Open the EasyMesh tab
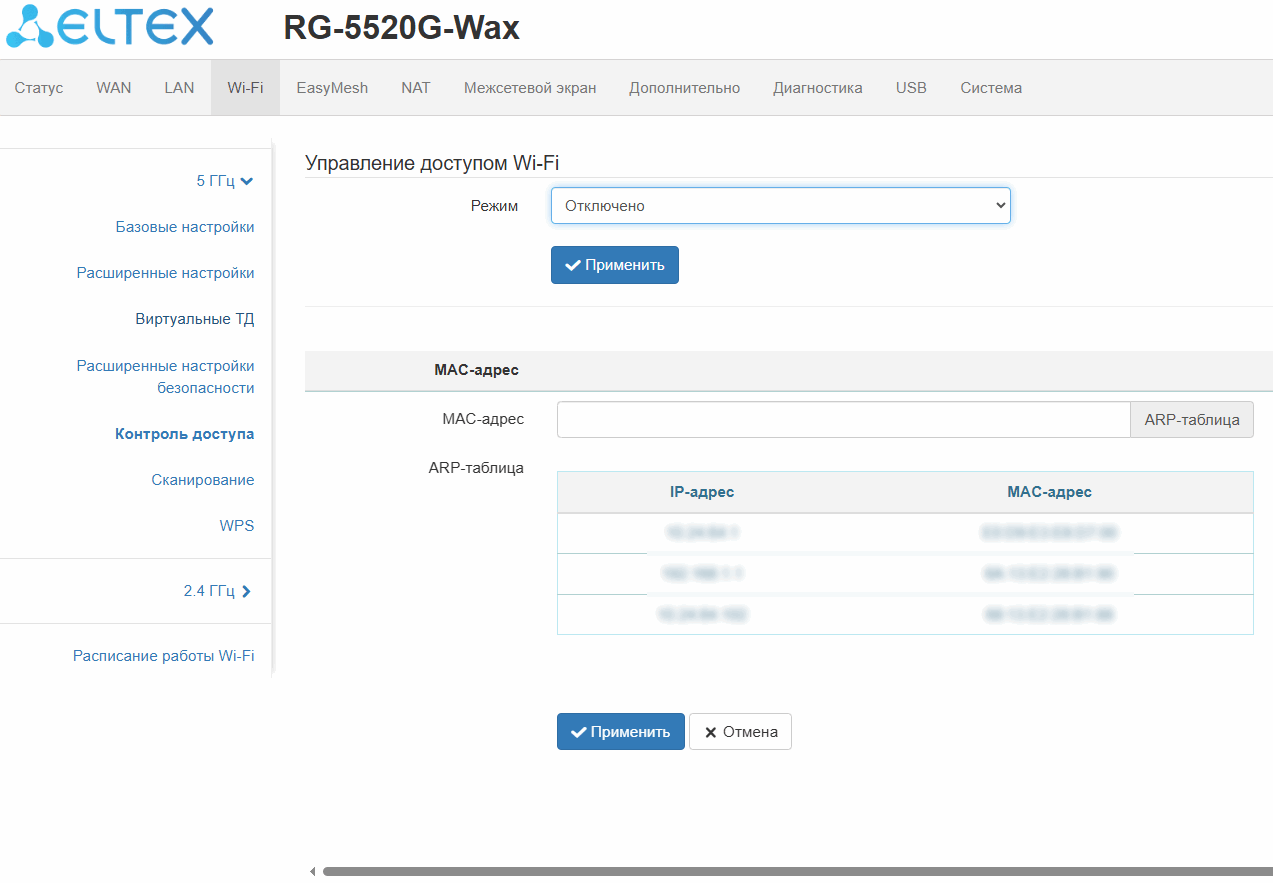The height and width of the screenshot is (883, 1273). 332,88
